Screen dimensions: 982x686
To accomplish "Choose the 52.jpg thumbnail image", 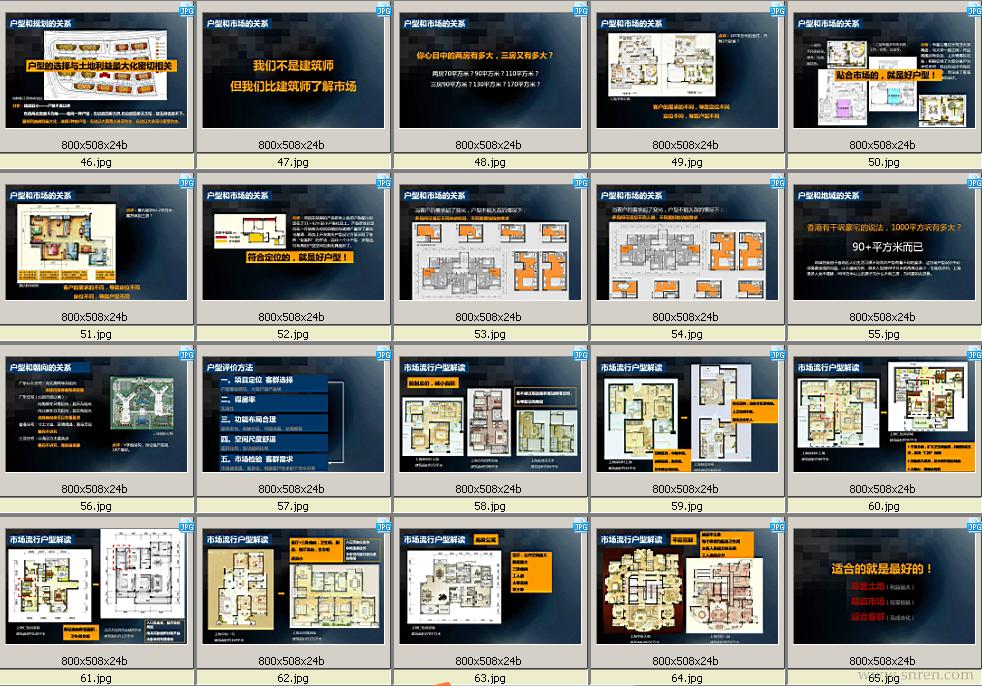I will [293, 242].
